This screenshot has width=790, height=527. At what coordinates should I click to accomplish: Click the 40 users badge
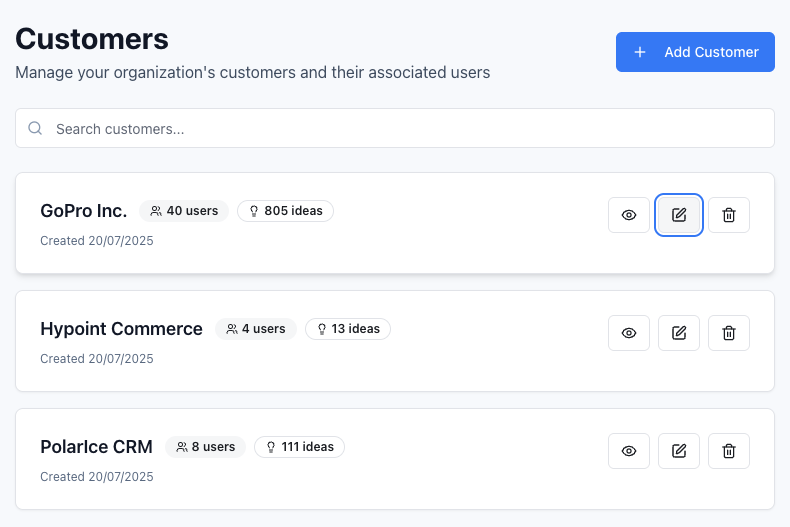click(184, 211)
